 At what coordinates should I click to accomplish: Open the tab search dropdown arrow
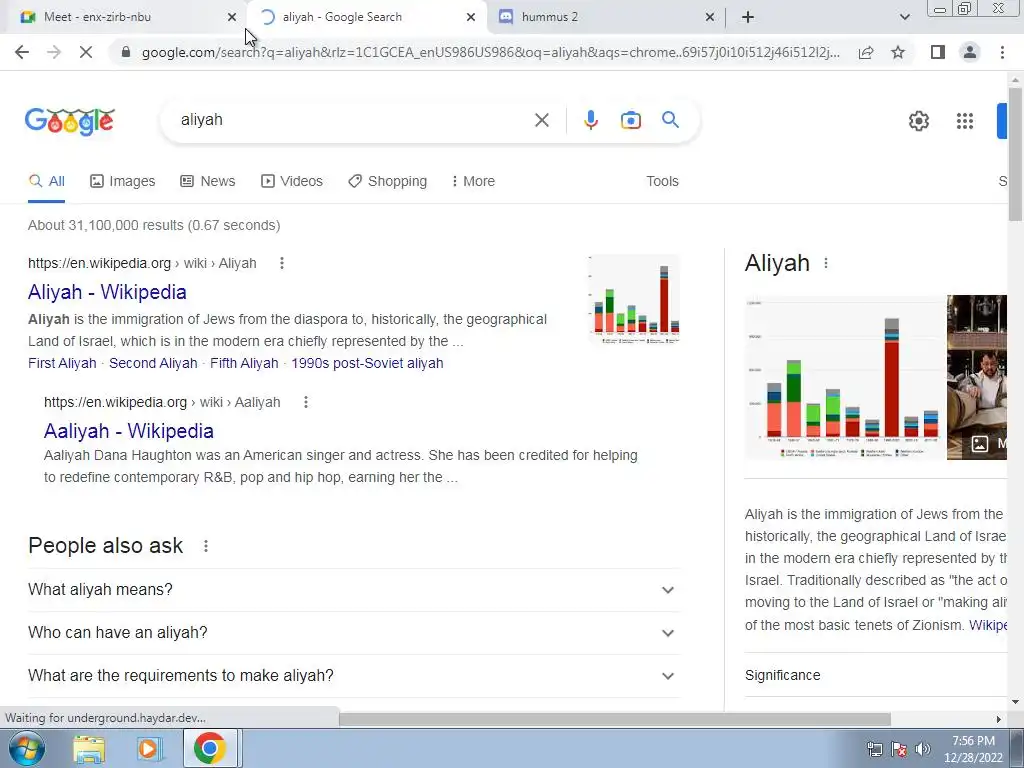pos(904,17)
